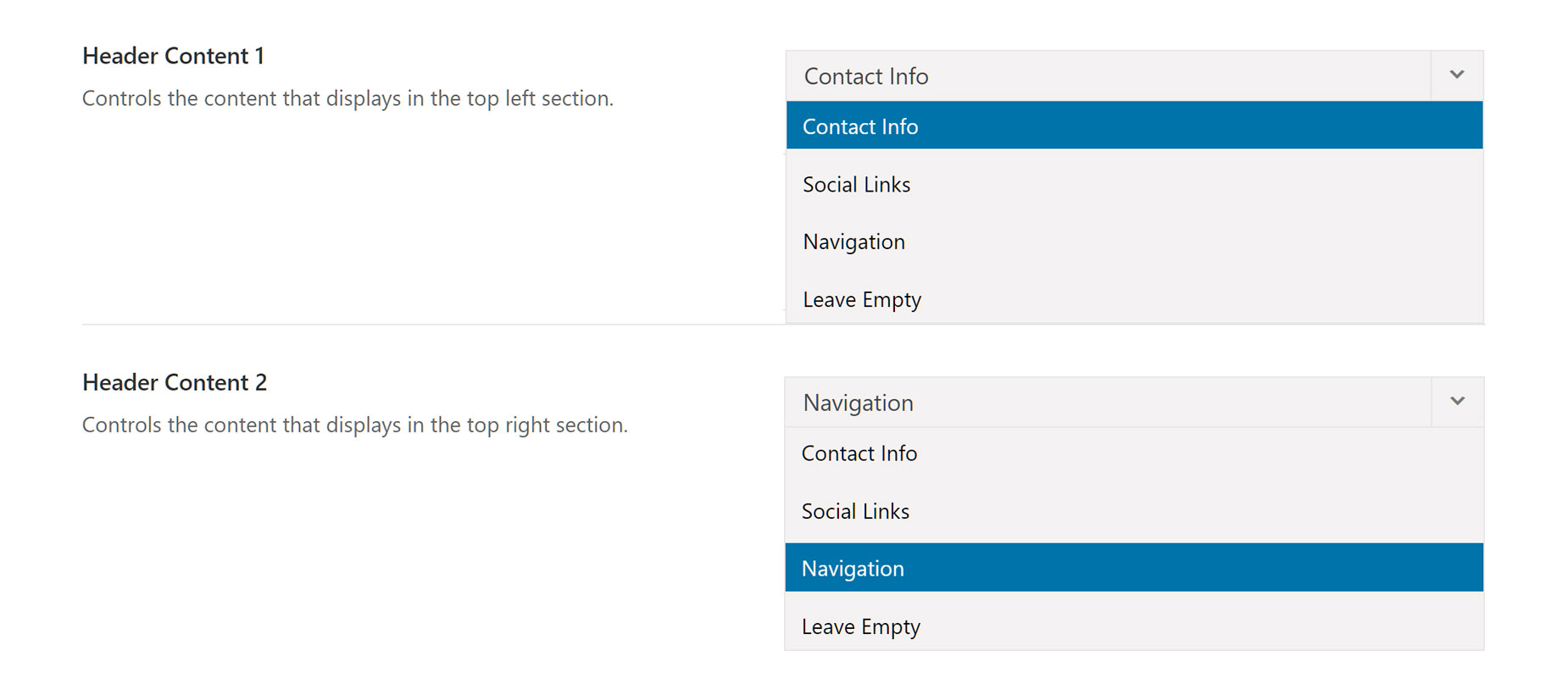This screenshot has width=1568, height=695.
Task: Click the horizontal divider between the two settings
Action: click(x=433, y=324)
